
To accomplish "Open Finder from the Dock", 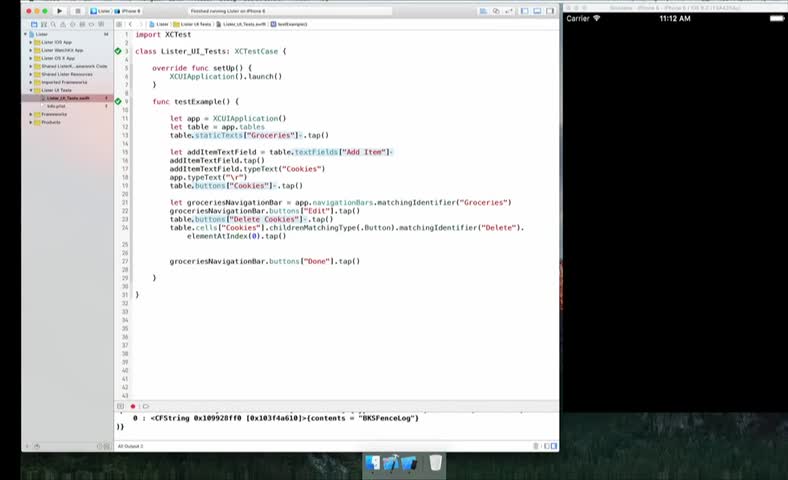I will 373,463.
